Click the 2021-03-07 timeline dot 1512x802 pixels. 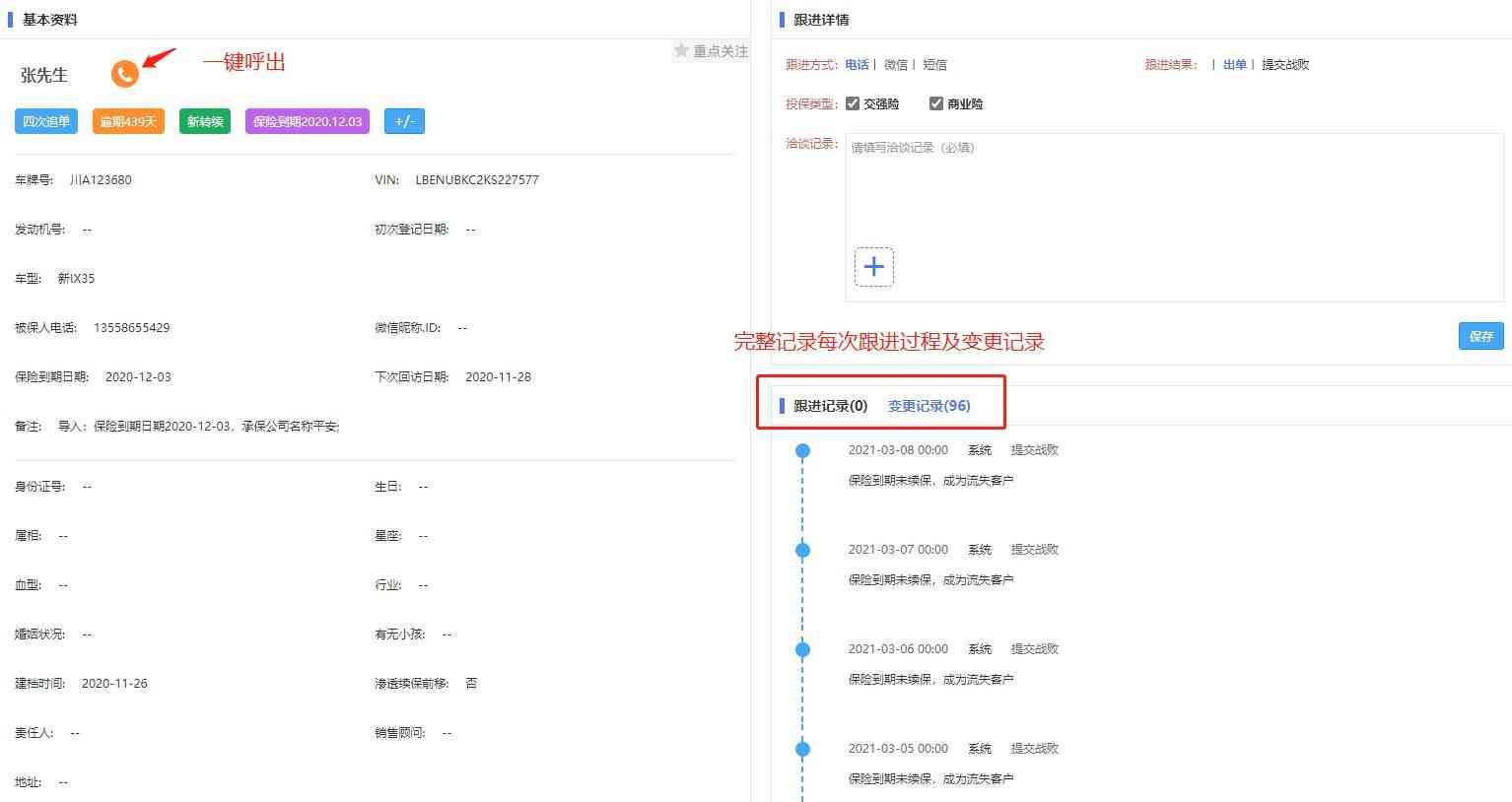pos(802,550)
